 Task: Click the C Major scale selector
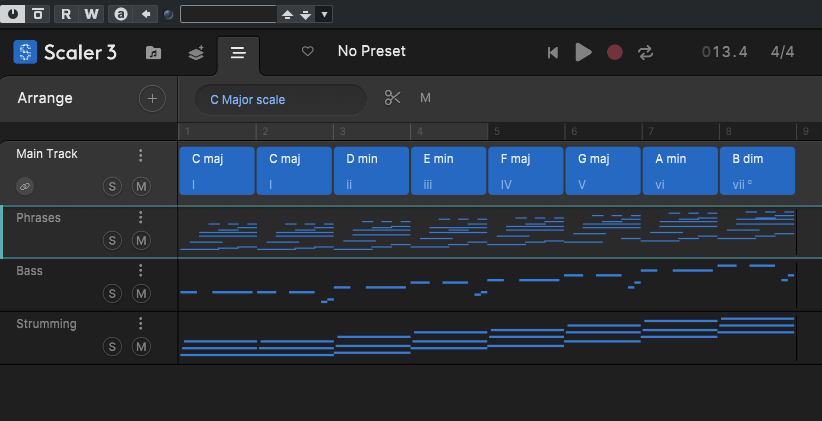(280, 99)
